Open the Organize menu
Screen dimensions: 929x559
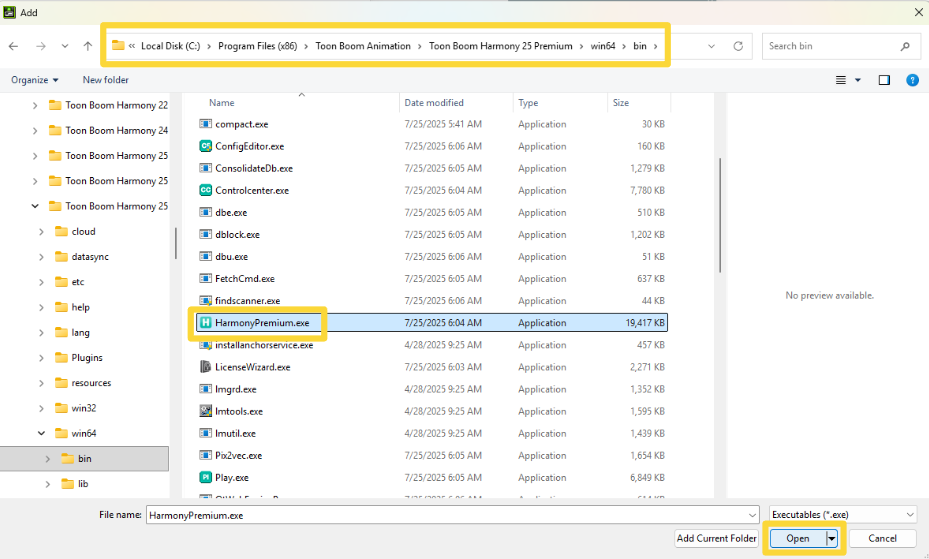click(x=35, y=80)
